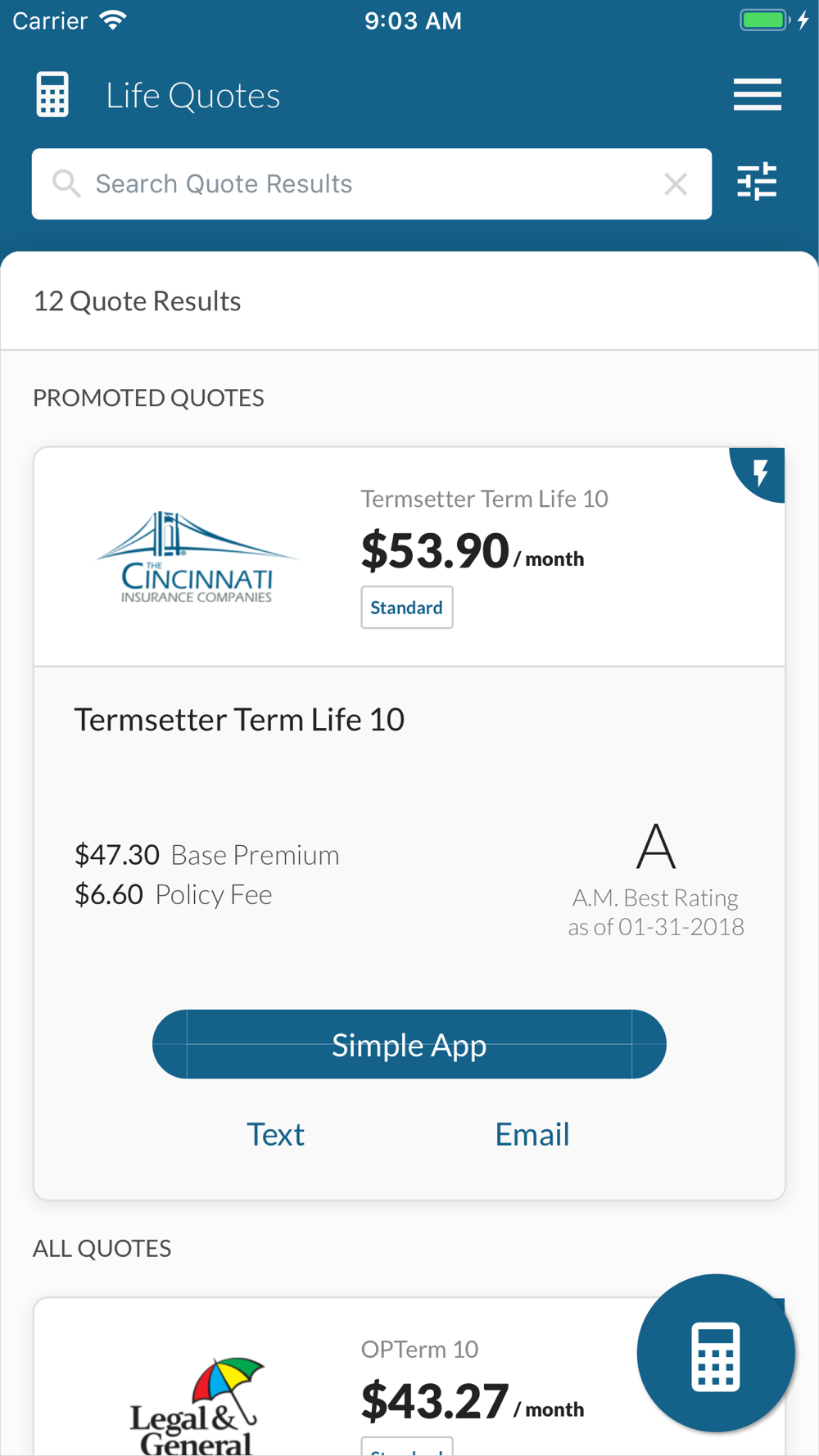Tap the battery indicator in status bar
This screenshot has height=1456, width=819.
click(x=764, y=20)
